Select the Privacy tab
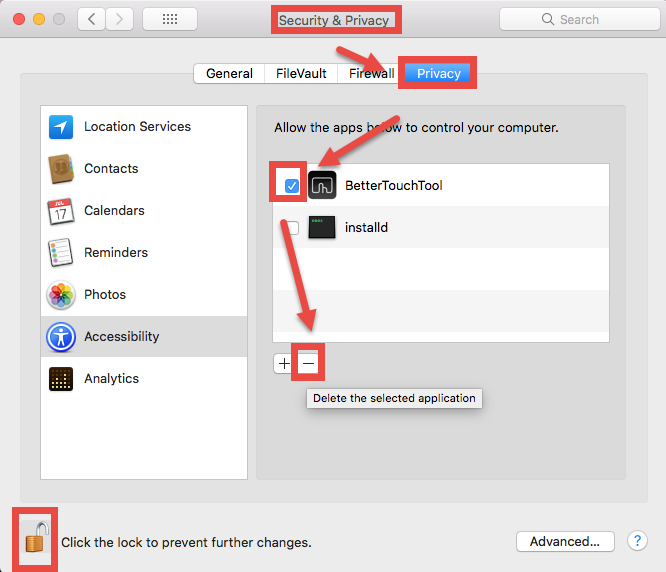Viewport: 666px width, 572px height. (x=438, y=73)
